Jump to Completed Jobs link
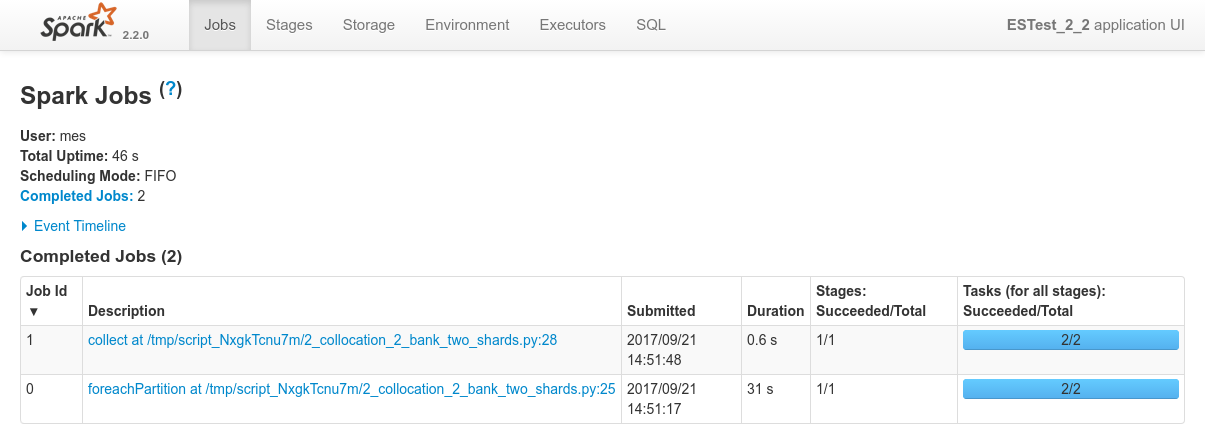 tap(76, 196)
